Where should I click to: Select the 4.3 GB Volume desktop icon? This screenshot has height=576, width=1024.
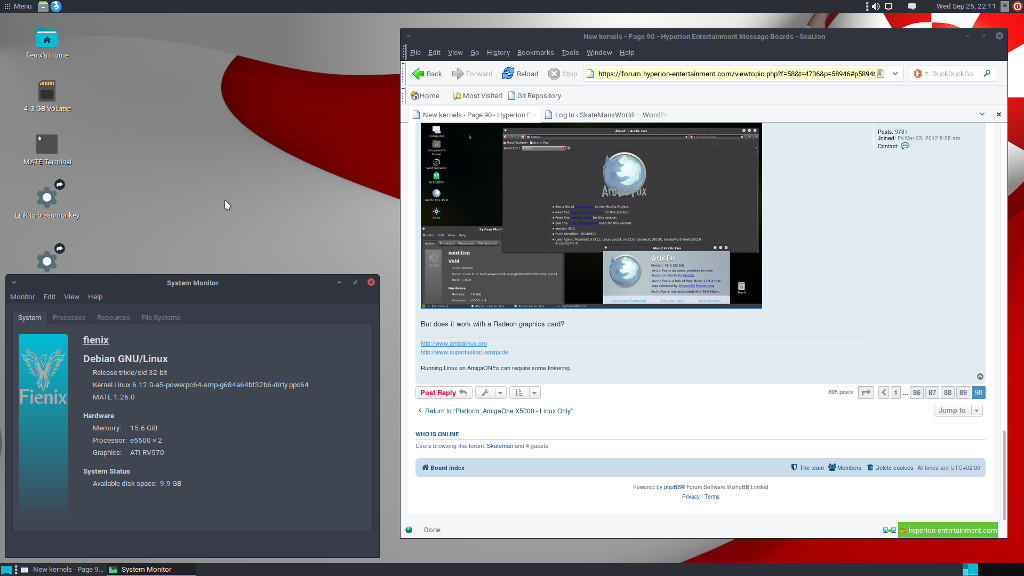click(47, 96)
